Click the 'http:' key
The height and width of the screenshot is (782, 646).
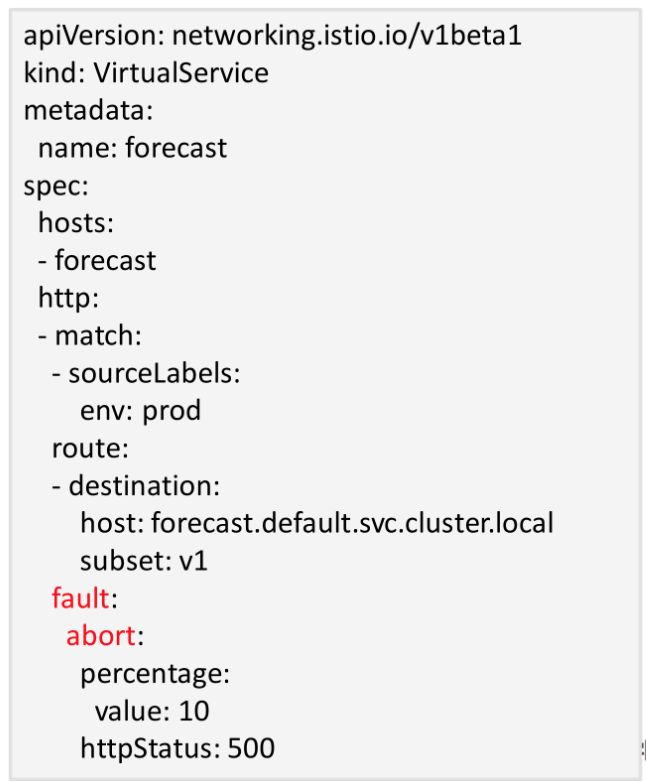pyautogui.click(x=68, y=298)
